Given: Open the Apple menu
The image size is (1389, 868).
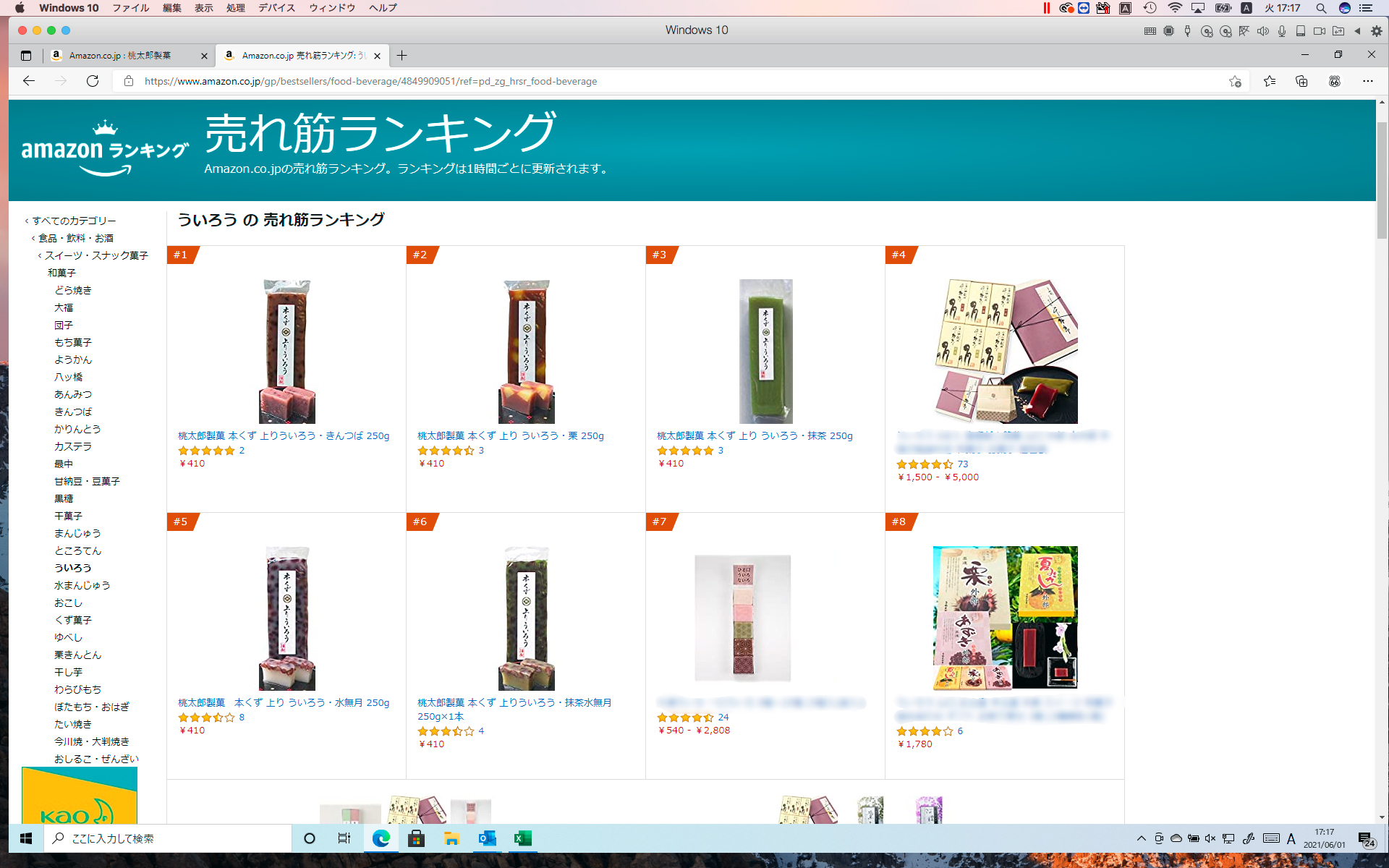Looking at the screenshot, I should click(20, 8).
